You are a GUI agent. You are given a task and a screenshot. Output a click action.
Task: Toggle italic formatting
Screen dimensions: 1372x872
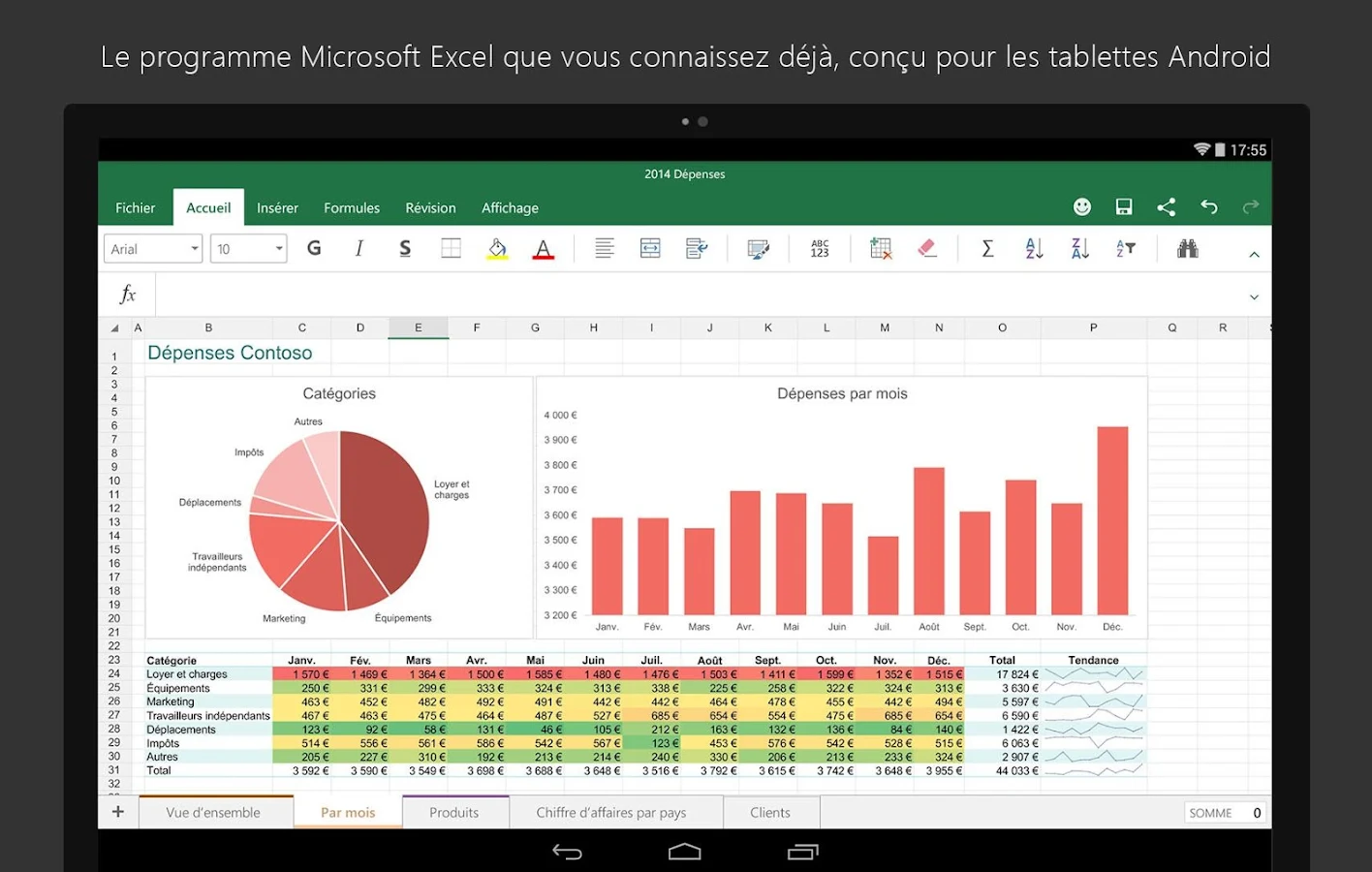pyautogui.click(x=359, y=248)
